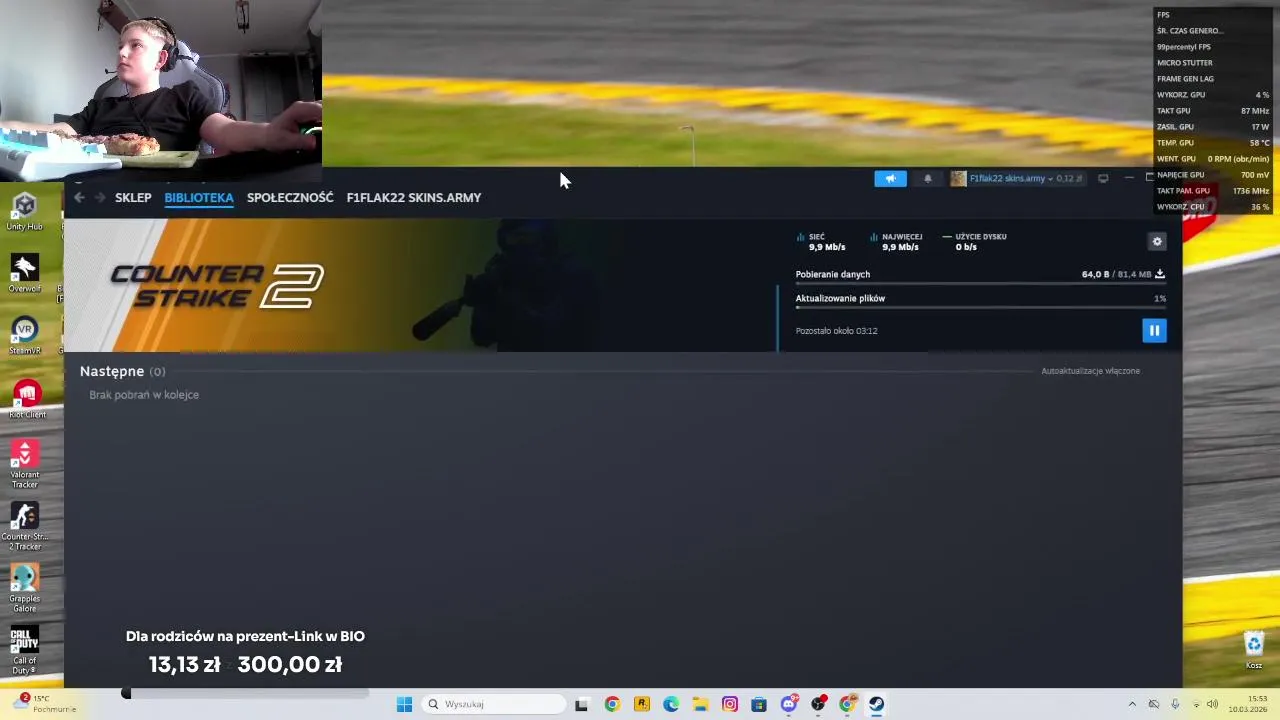Viewport: 1280px width, 720px height.
Task: Click download arrow icon beside 81,4 MB
Action: click(x=1160, y=274)
